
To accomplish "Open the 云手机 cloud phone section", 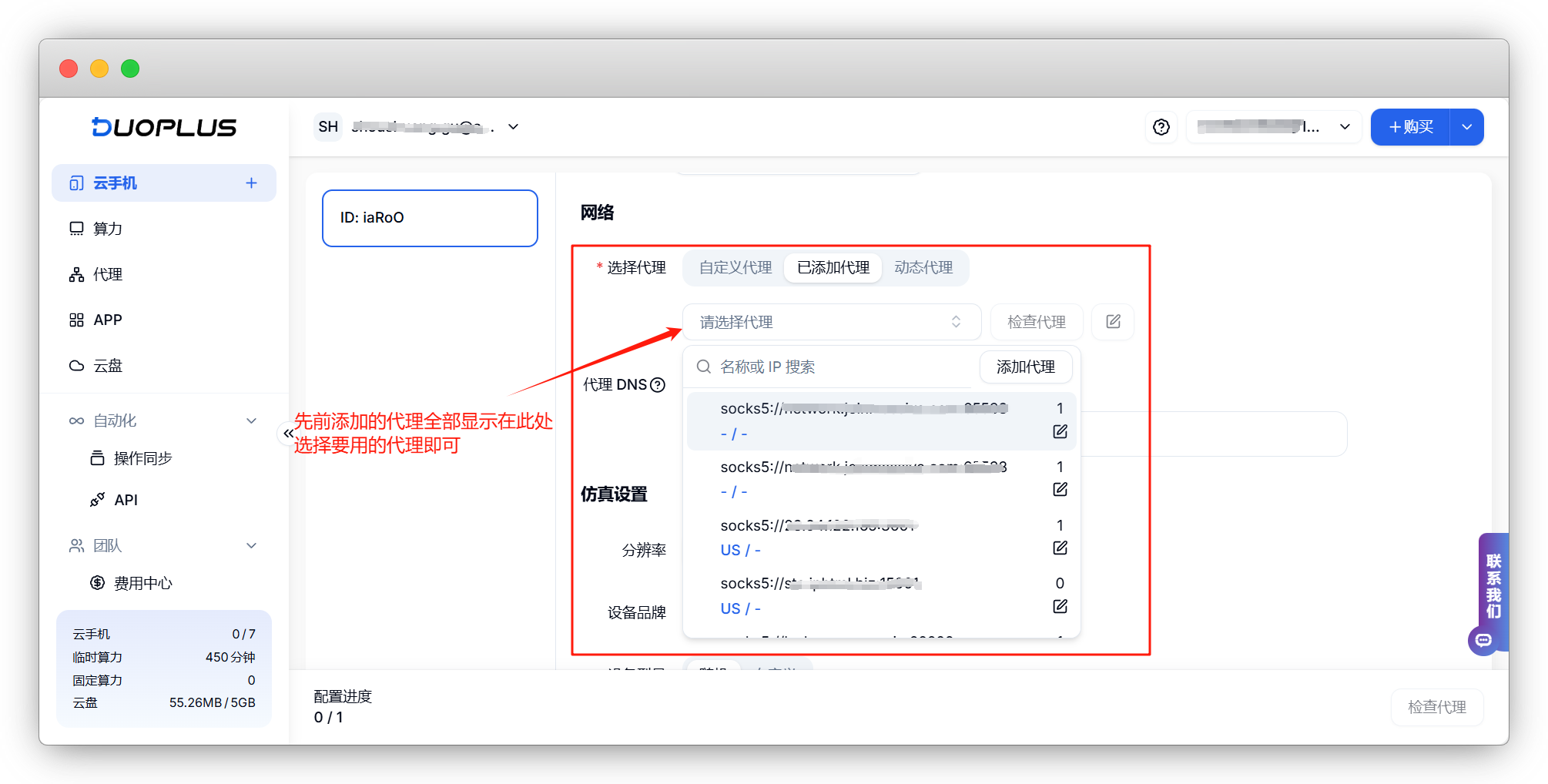I will (x=163, y=183).
